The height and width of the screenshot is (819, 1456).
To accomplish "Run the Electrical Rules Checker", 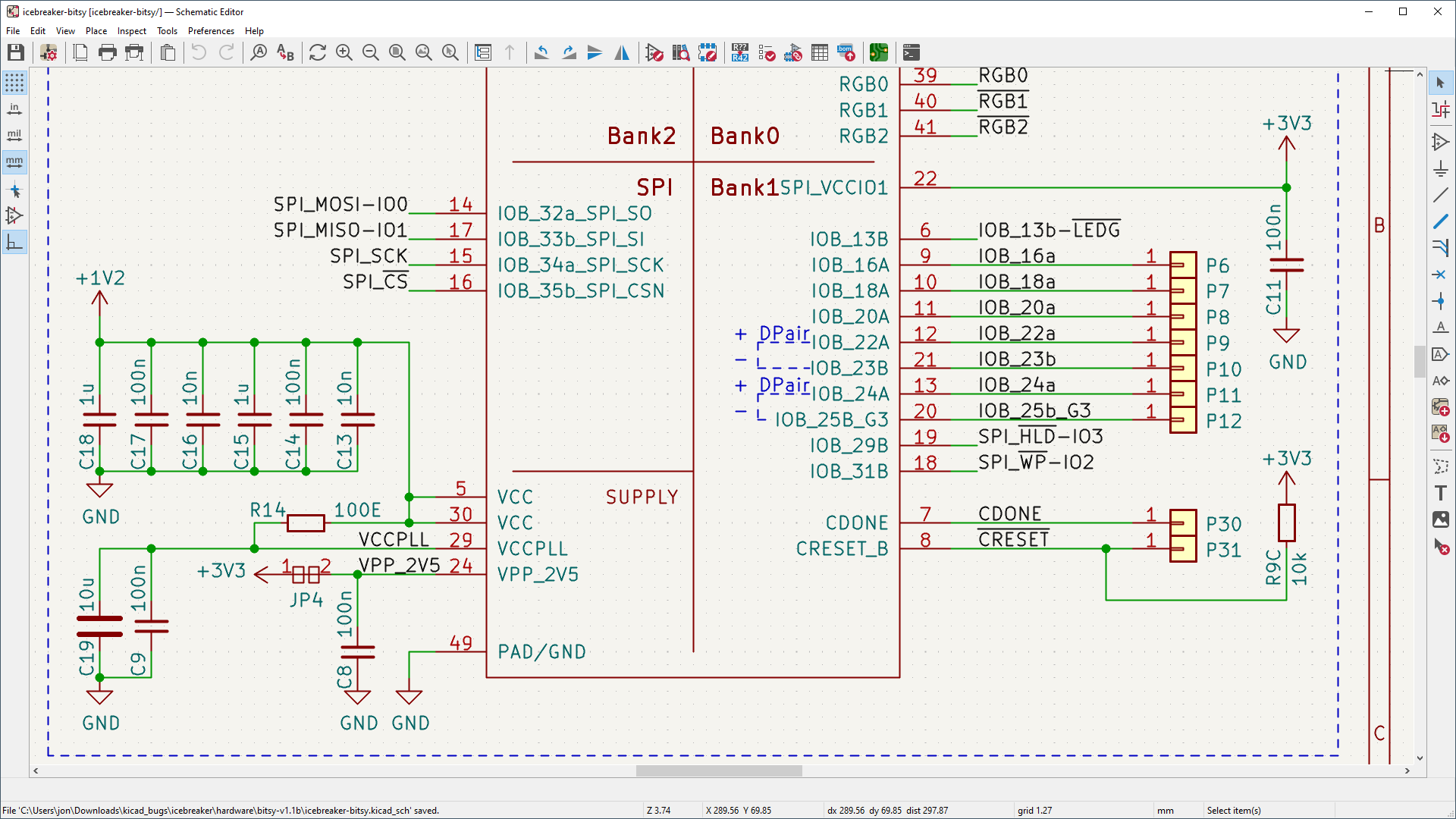I will coord(767,52).
